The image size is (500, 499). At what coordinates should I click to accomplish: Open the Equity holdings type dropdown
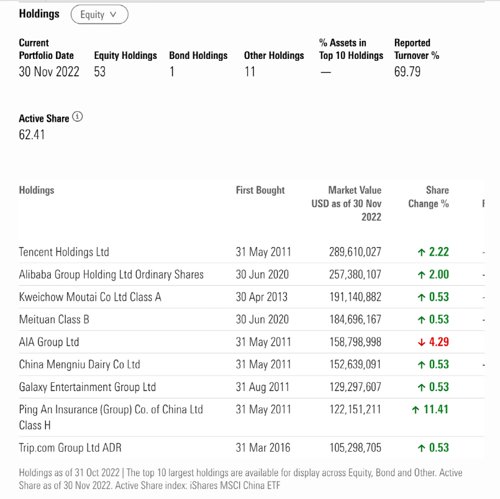click(99, 15)
